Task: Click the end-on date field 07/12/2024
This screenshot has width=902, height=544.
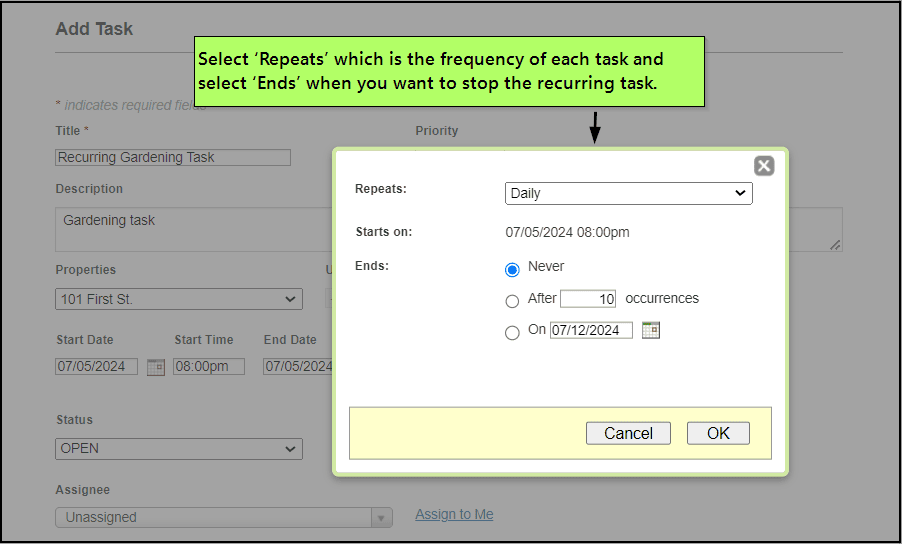Action: tap(591, 330)
